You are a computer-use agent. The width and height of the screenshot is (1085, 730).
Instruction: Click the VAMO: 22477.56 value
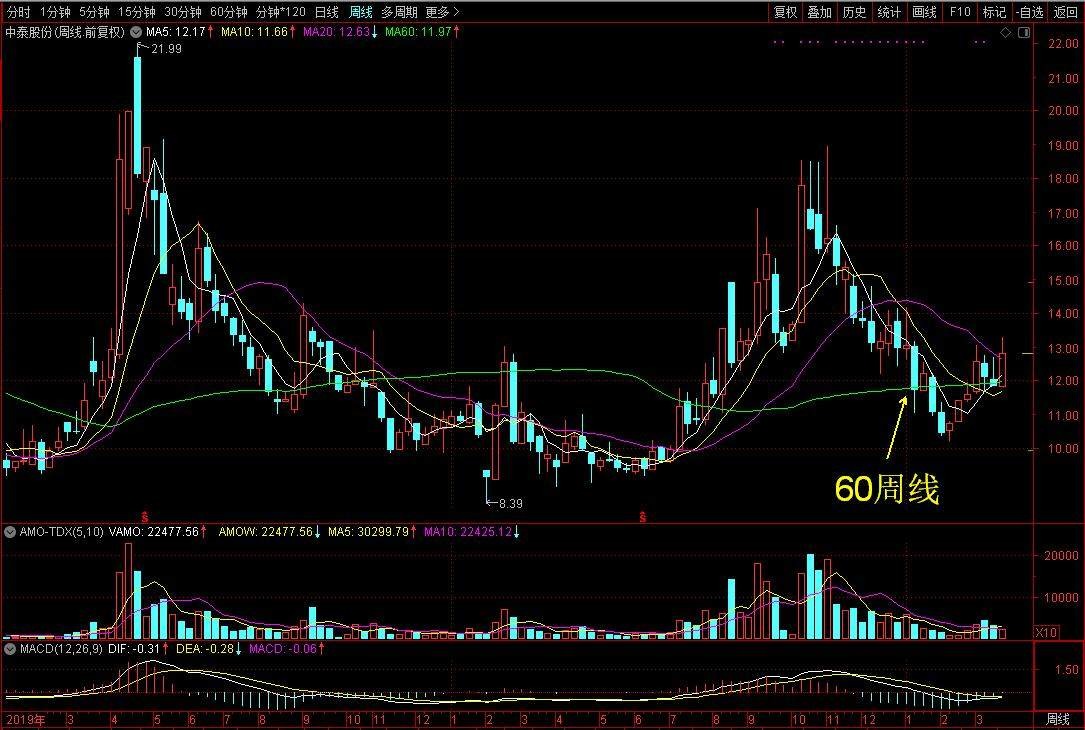point(153,532)
